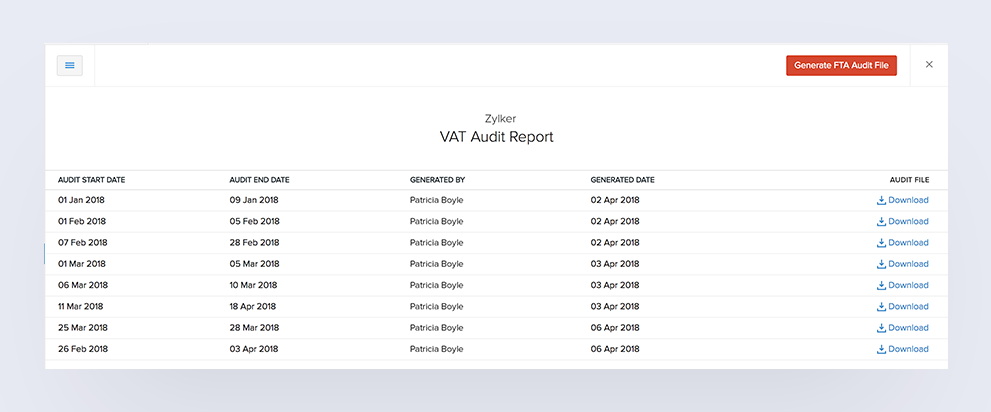Click Generate FTA Audit File button
The width and height of the screenshot is (991, 412).
(x=841, y=65)
